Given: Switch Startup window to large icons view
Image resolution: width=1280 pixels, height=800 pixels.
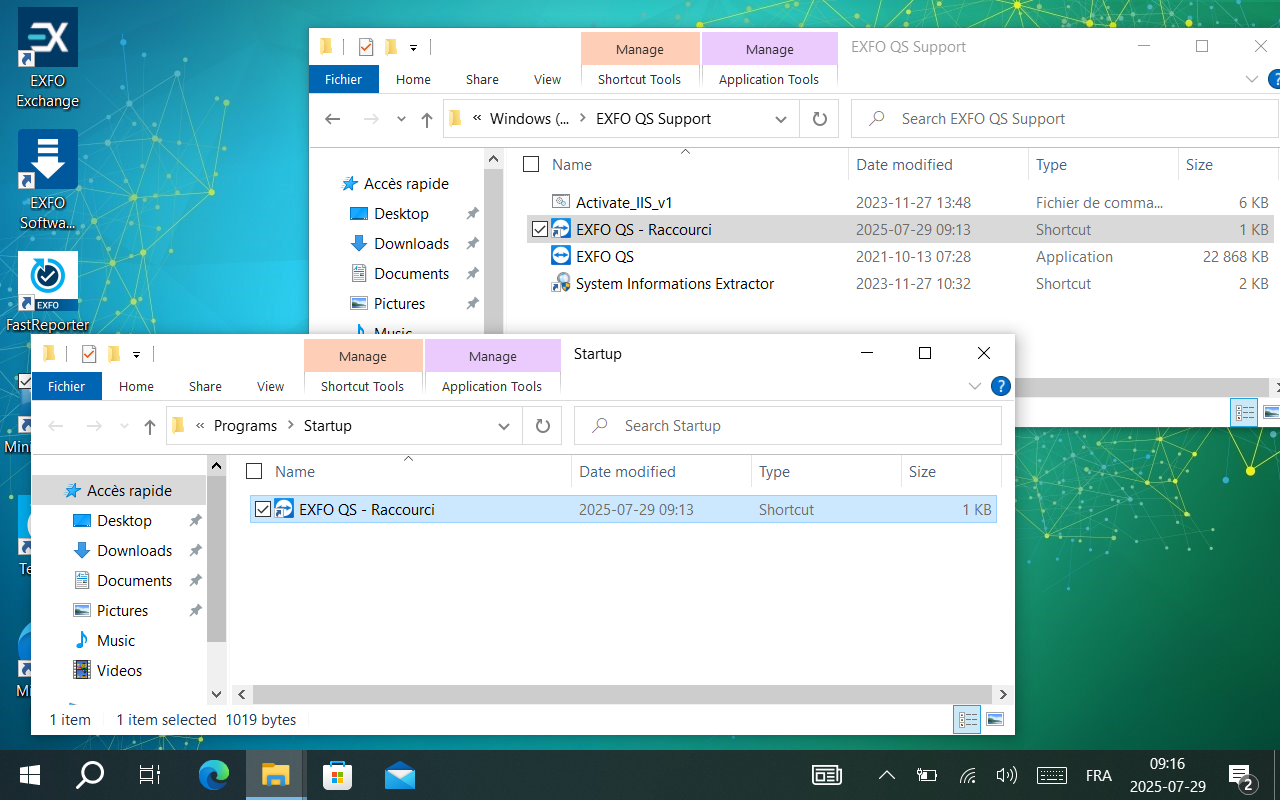Looking at the screenshot, I should click(995, 719).
